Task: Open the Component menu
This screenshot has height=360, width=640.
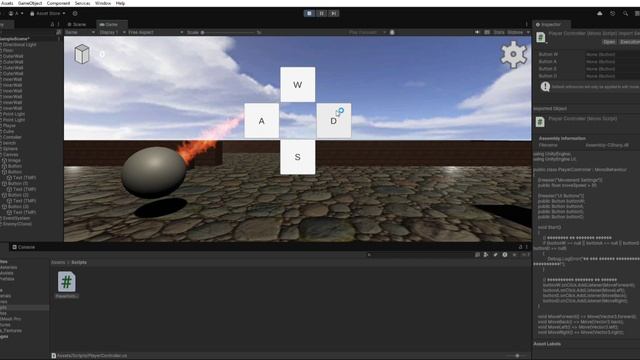Action: tap(58, 3)
